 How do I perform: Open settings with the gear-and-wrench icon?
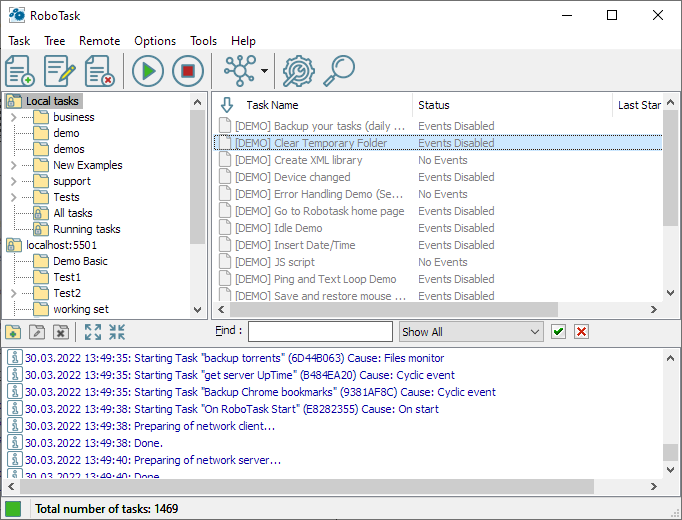[x=299, y=70]
